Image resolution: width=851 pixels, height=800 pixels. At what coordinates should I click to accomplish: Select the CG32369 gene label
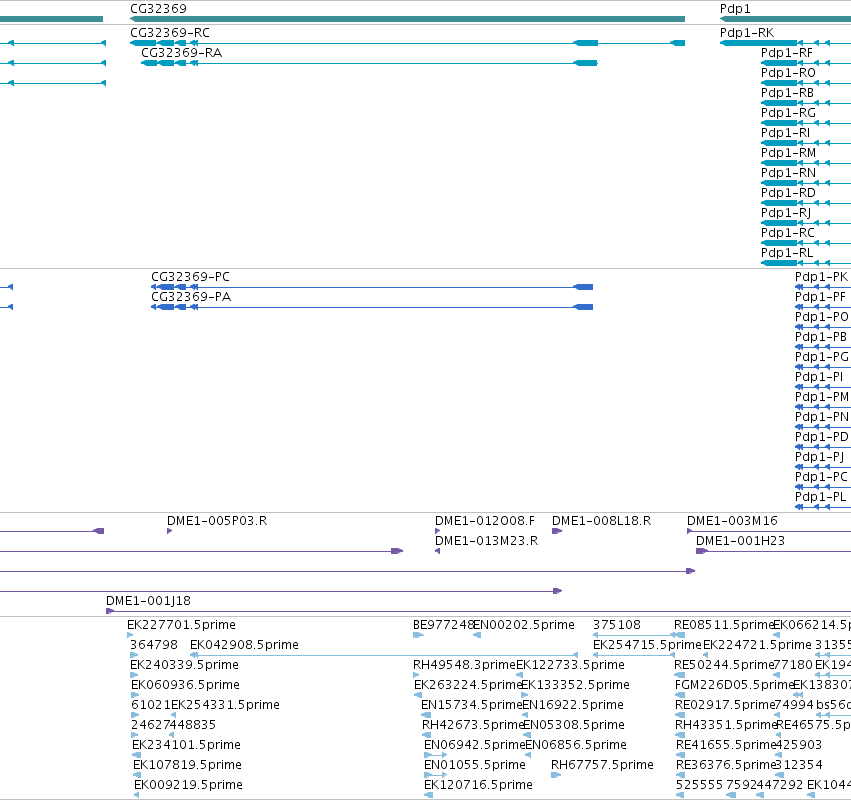(x=158, y=9)
